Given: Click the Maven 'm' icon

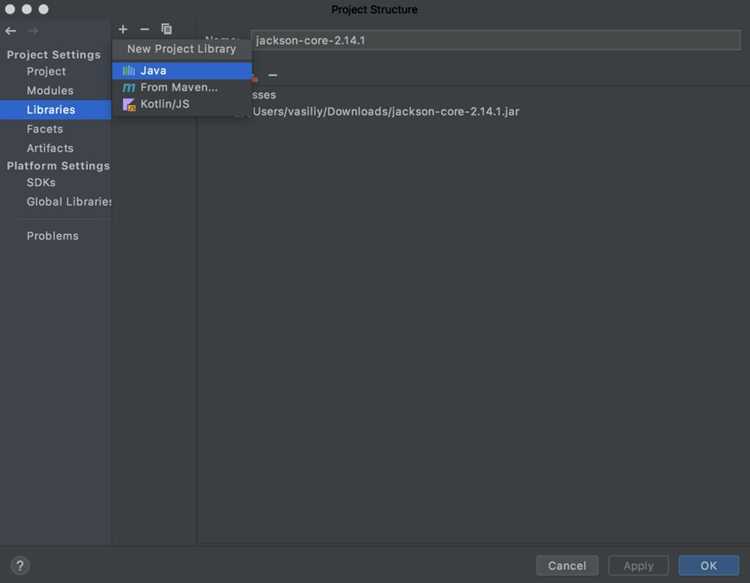Looking at the screenshot, I should [x=129, y=88].
